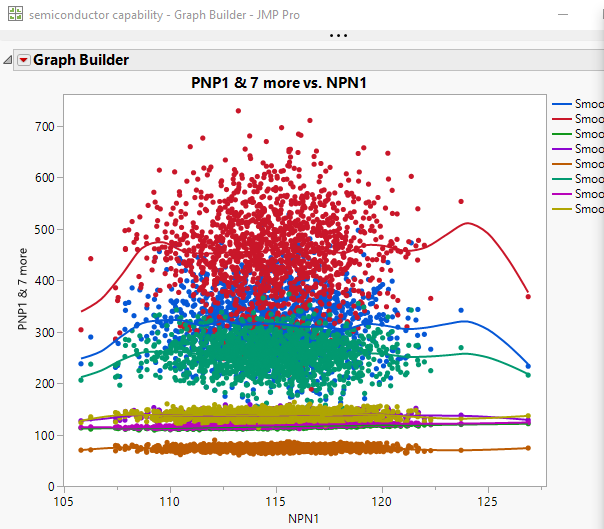Click the blue smoother curve right end point
The image size is (604, 529).
(x=528, y=366)
